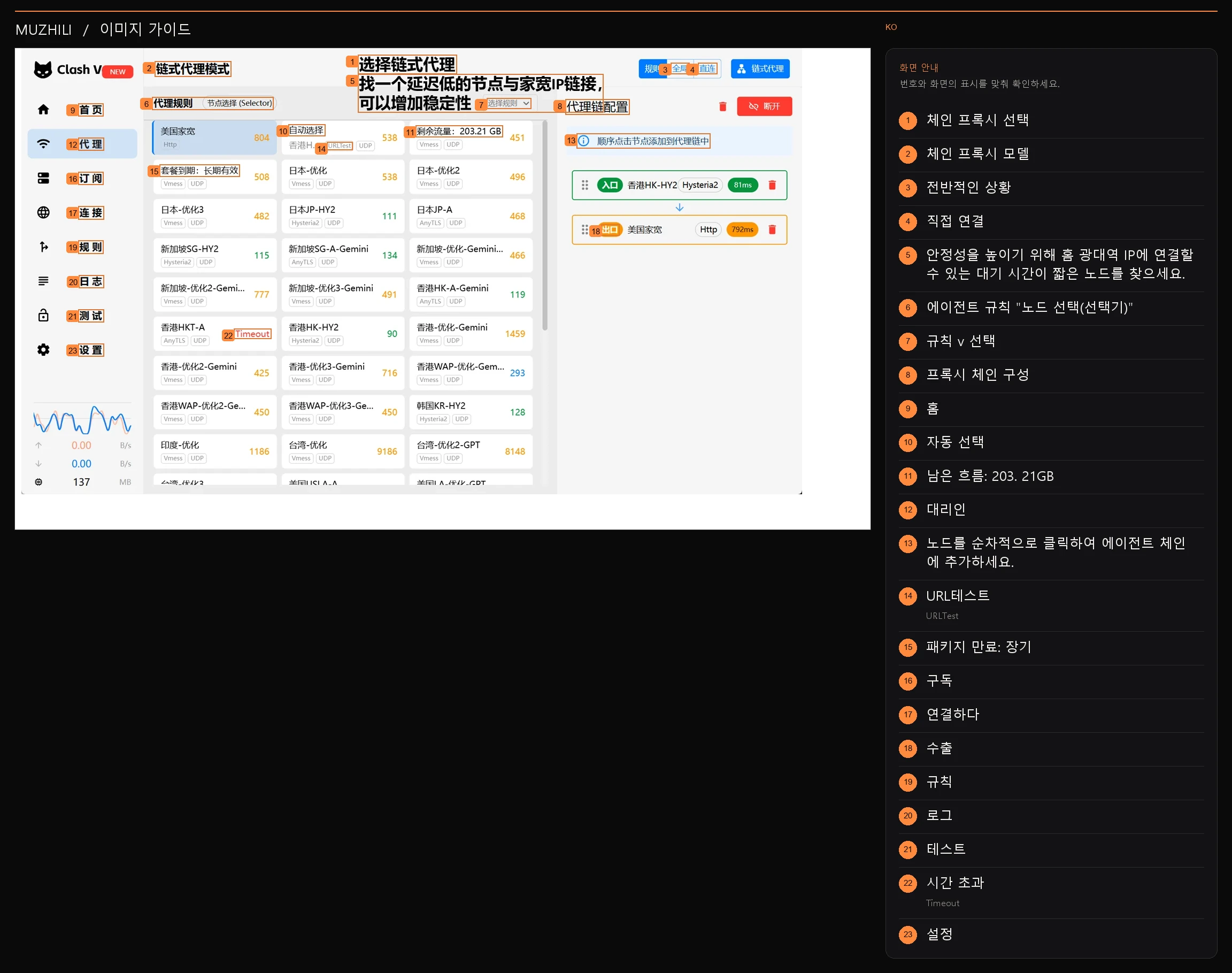Select the 韩国KR-HY2 node card
This screenshot has width=1232, height=973.
[x=471, y=412]
